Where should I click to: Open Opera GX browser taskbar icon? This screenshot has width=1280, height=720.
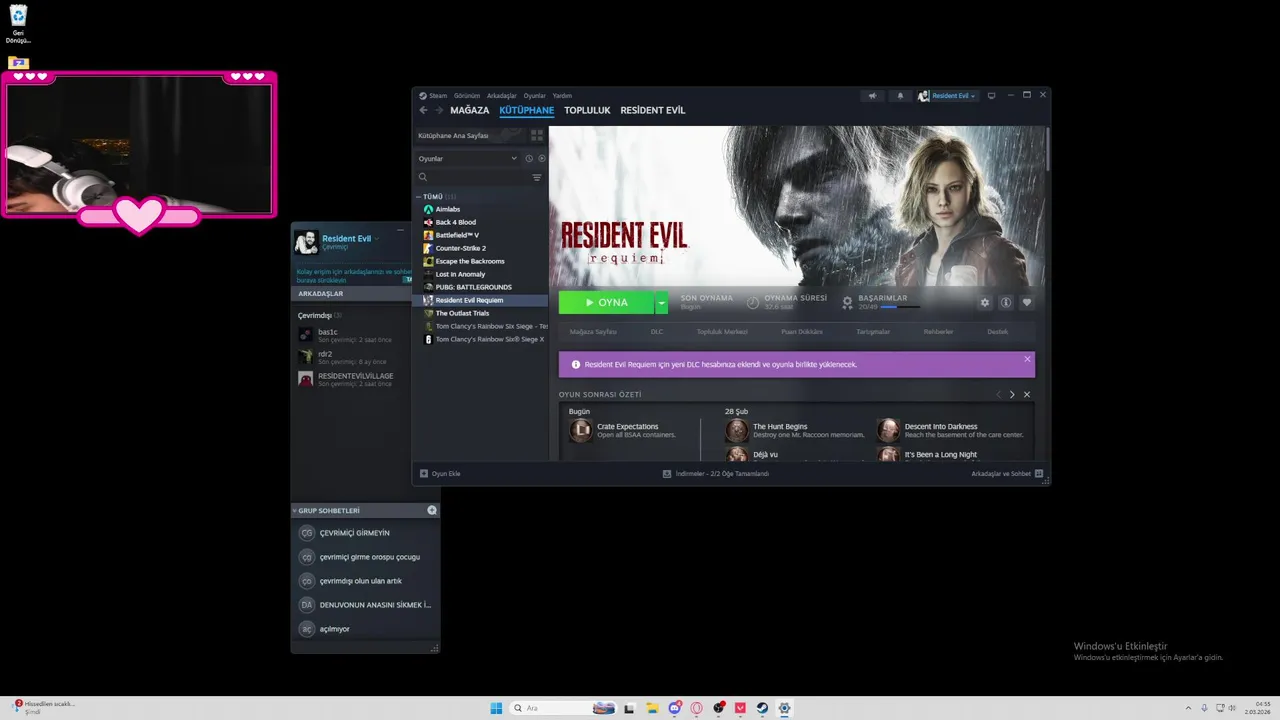(x=696, y=708)
